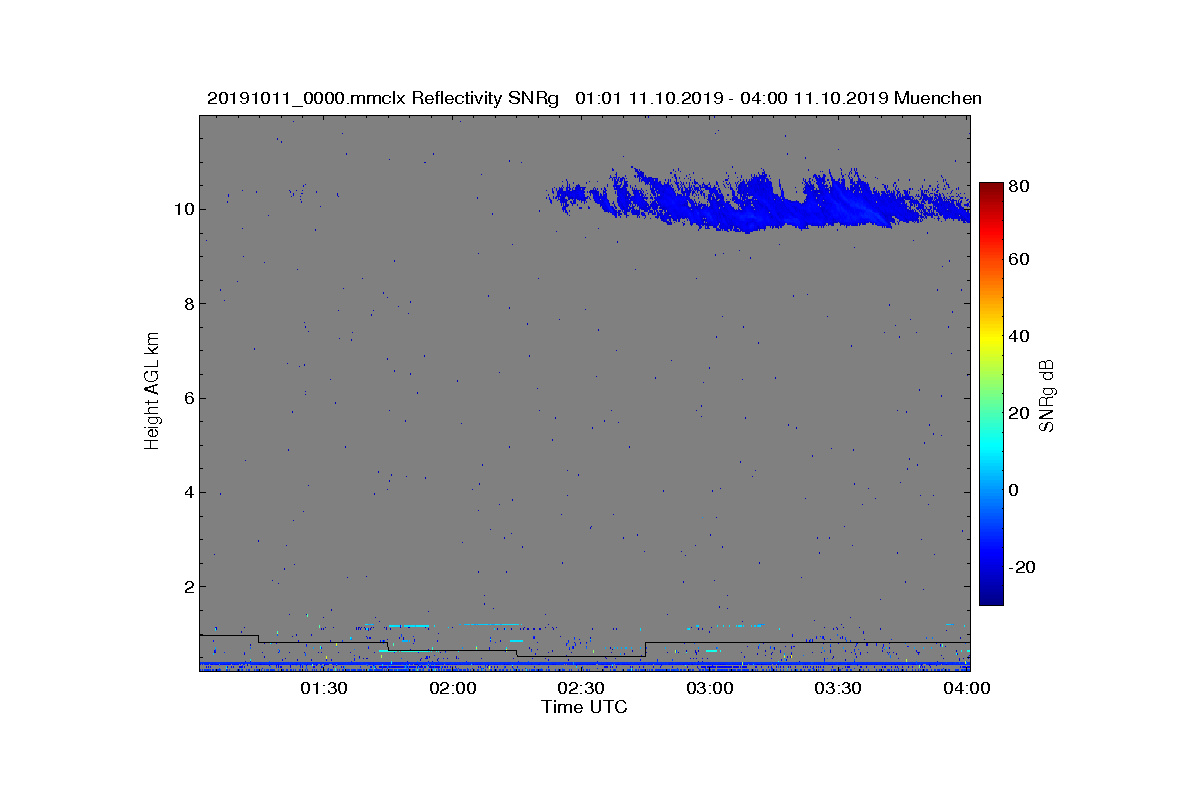The image size is (1200, 800).
Task: Click the 01:30 time tick label
Action: pos(324,688)
